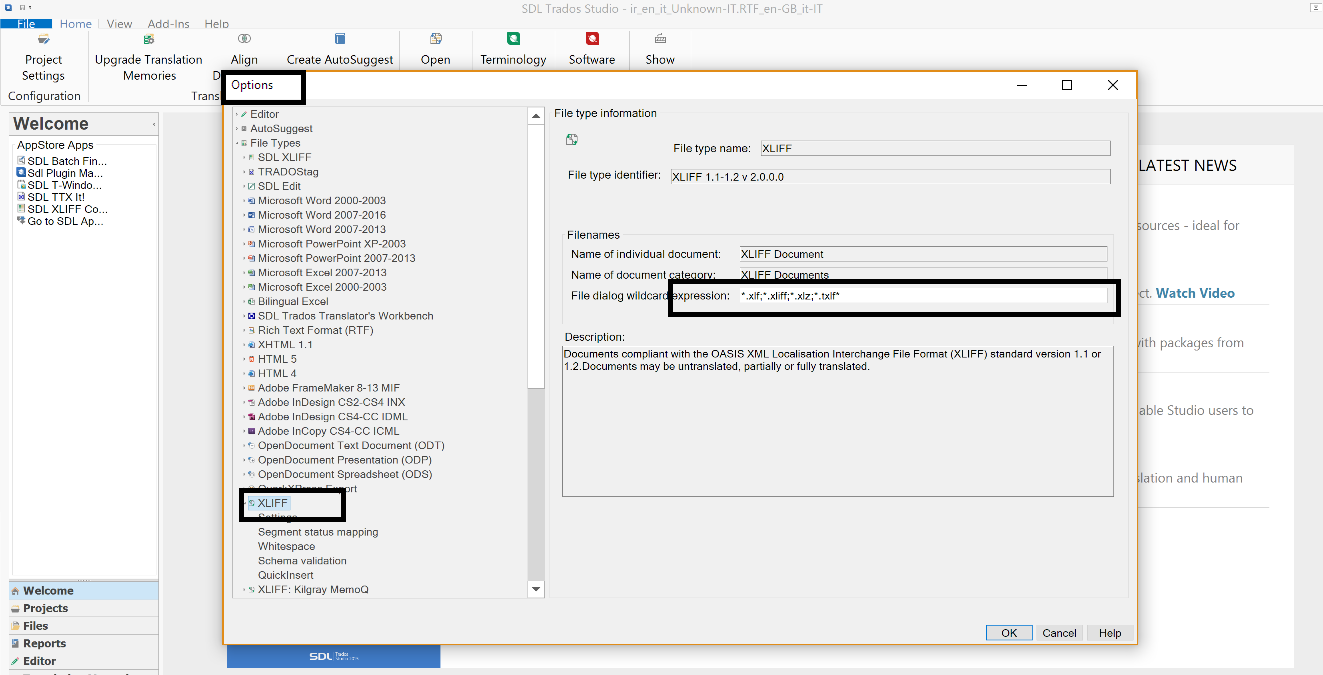The image size is (1323, 675).
Task: Collapse the Welcome panel with its arrow
Action: (x=154, y=125)
